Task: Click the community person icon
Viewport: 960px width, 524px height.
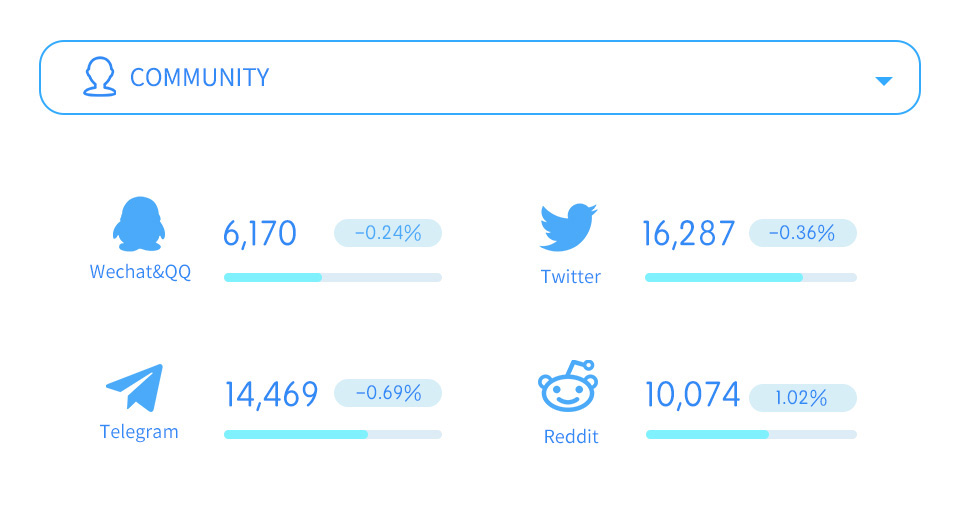Action: point(99,77)
